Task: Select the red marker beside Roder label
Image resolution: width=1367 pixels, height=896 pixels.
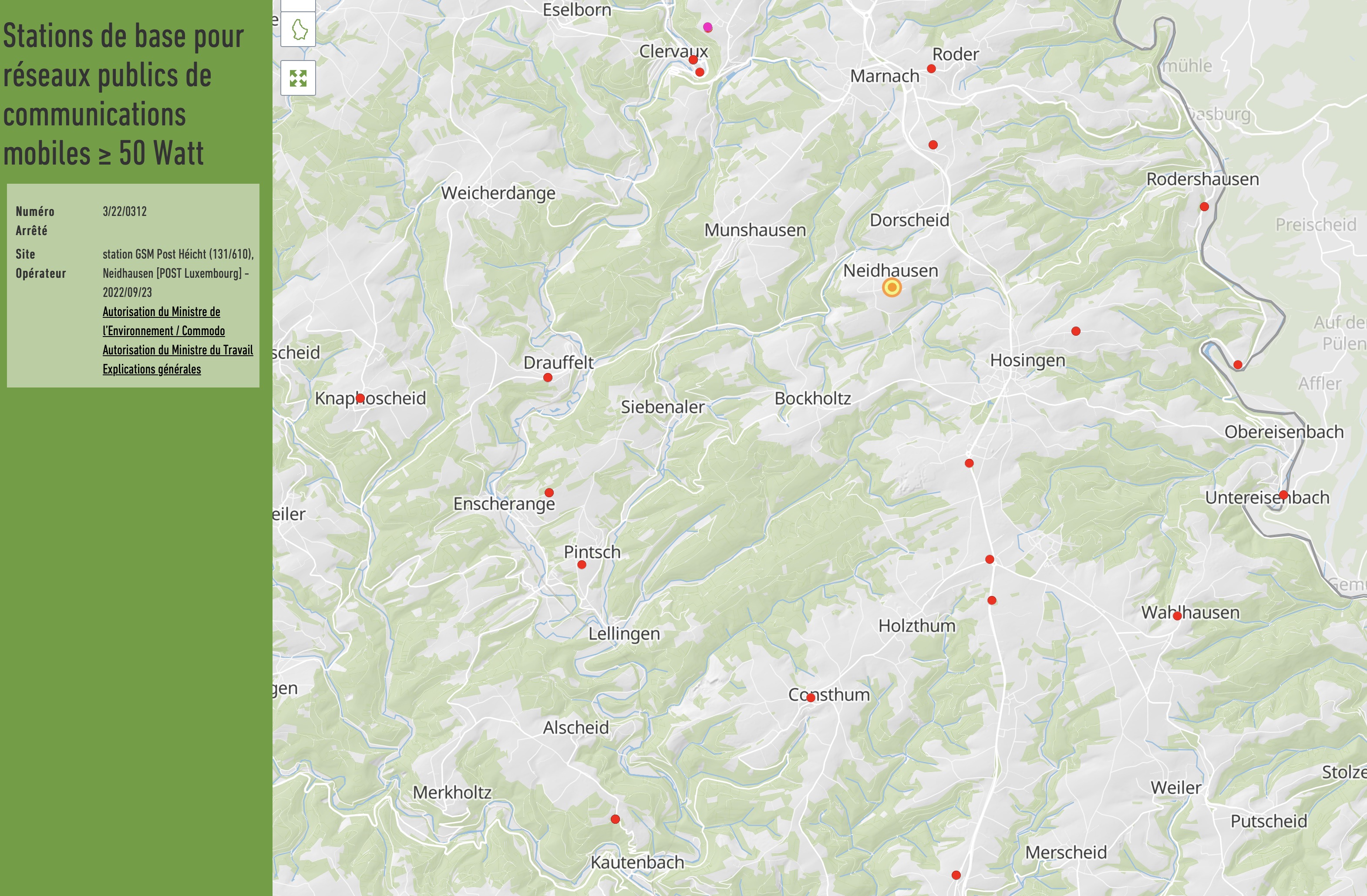Action: pos(932,69)
